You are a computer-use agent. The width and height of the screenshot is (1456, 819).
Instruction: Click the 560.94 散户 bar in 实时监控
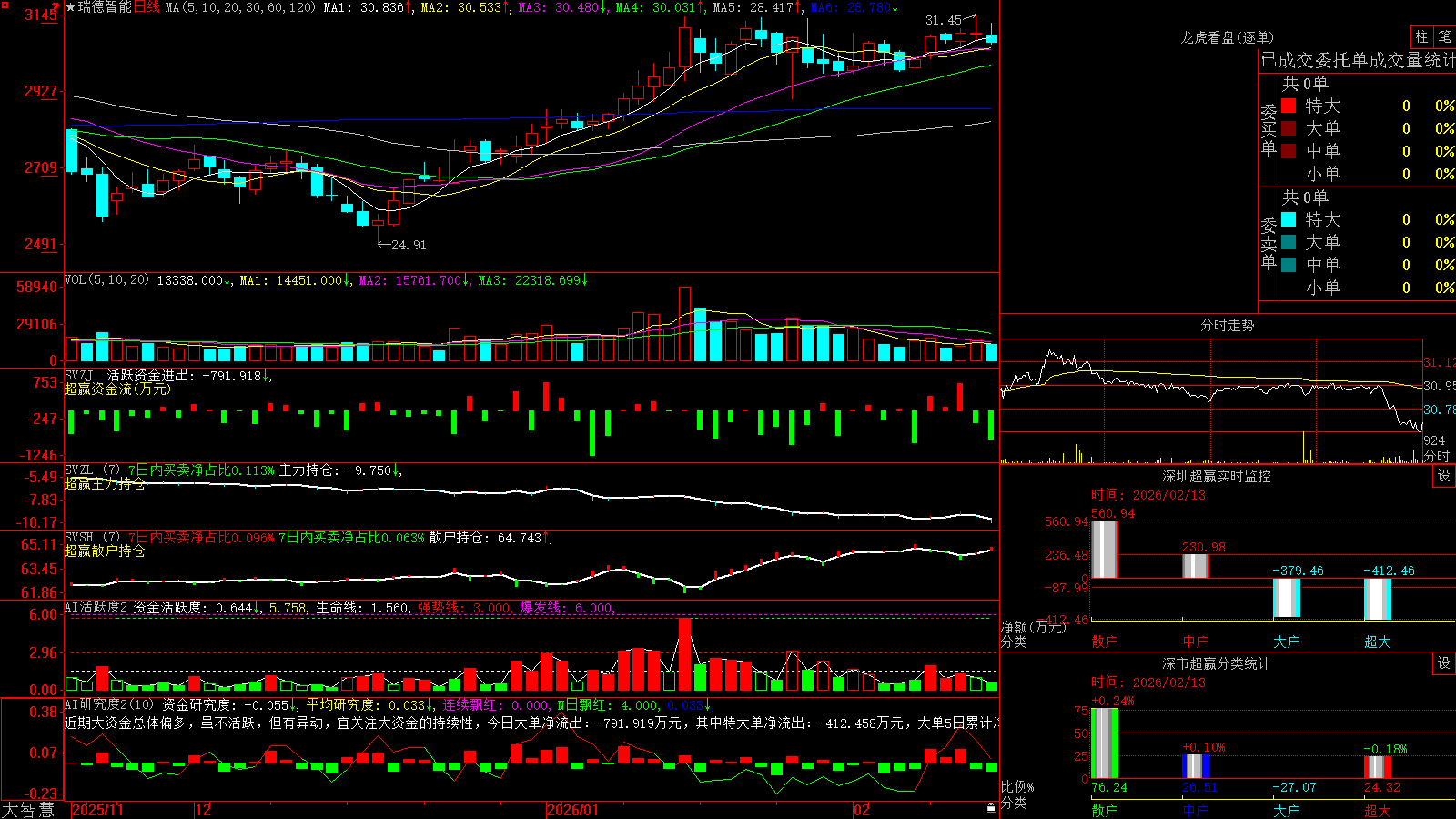(1105, 549)
